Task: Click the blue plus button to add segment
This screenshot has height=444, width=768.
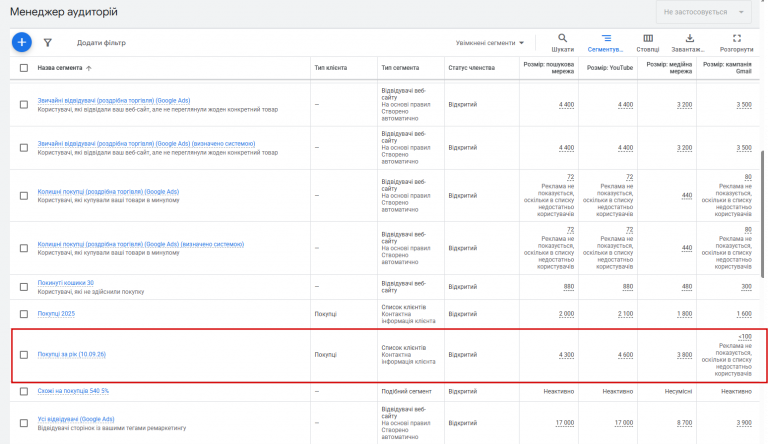Action: [x=22, y=43]
